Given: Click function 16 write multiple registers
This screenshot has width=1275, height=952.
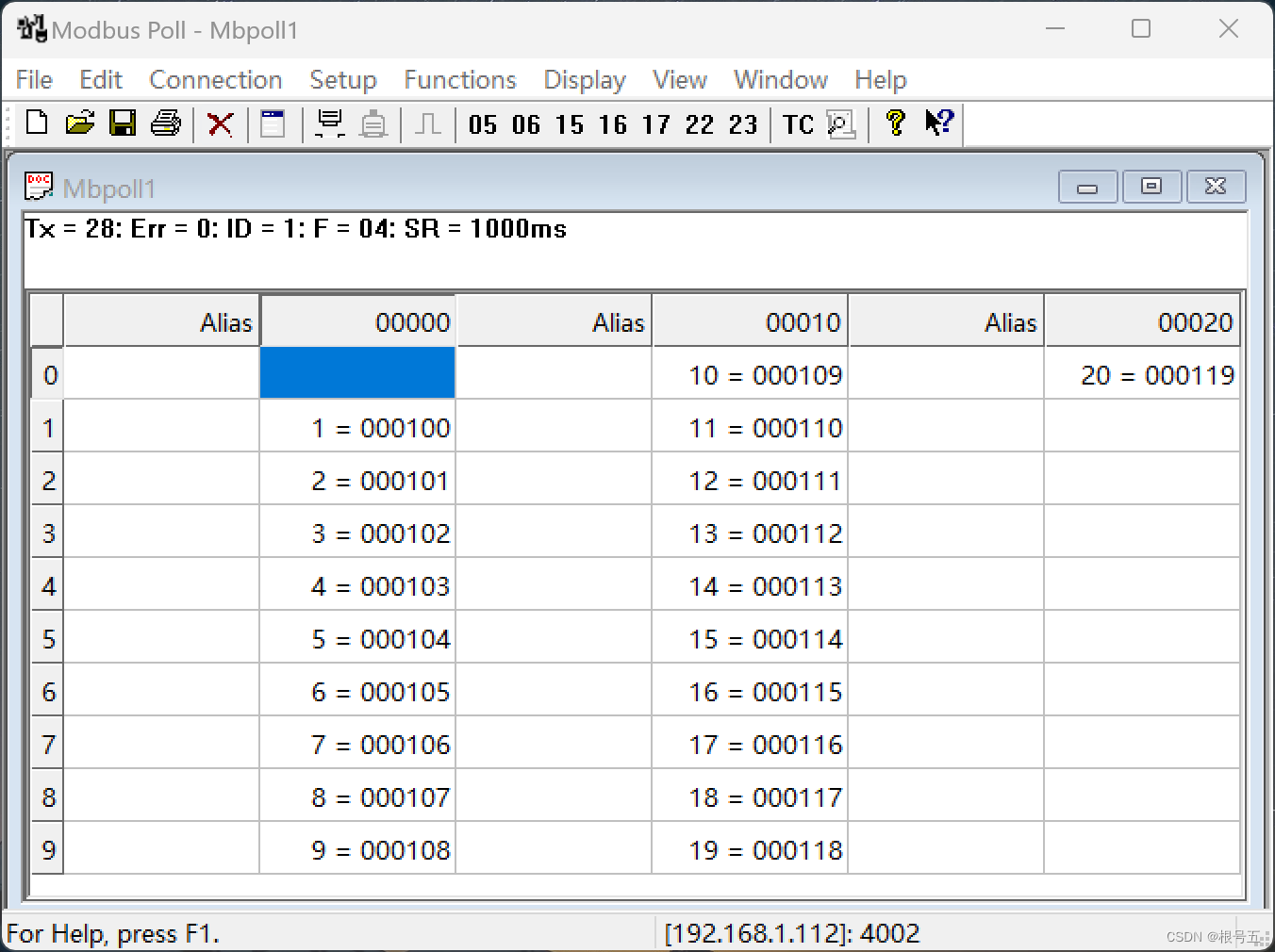Looking at the screenshot, I should point(613,124).
